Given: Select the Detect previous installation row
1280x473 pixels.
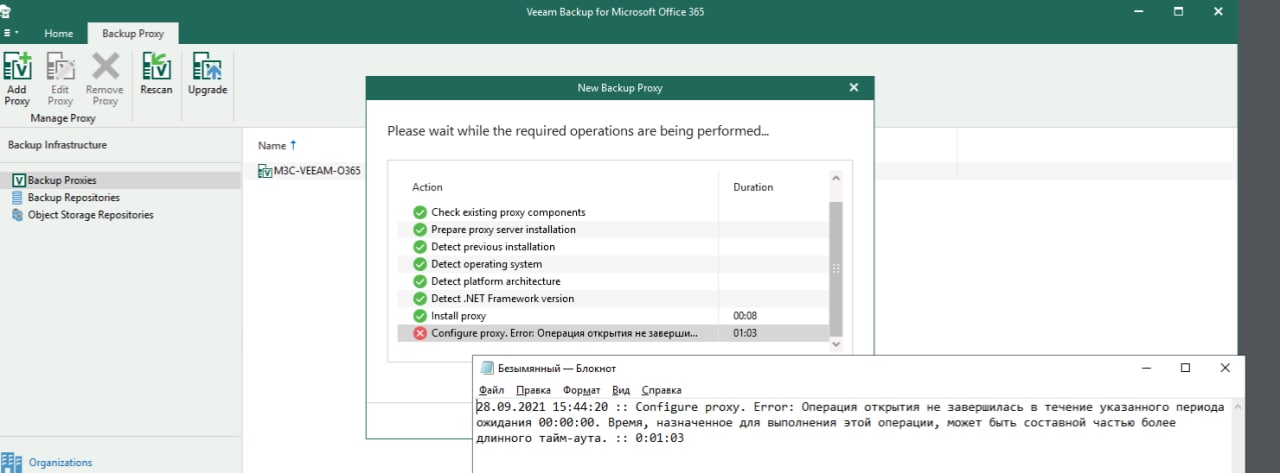Looking at the screenshot, I should tap(613, 247).
